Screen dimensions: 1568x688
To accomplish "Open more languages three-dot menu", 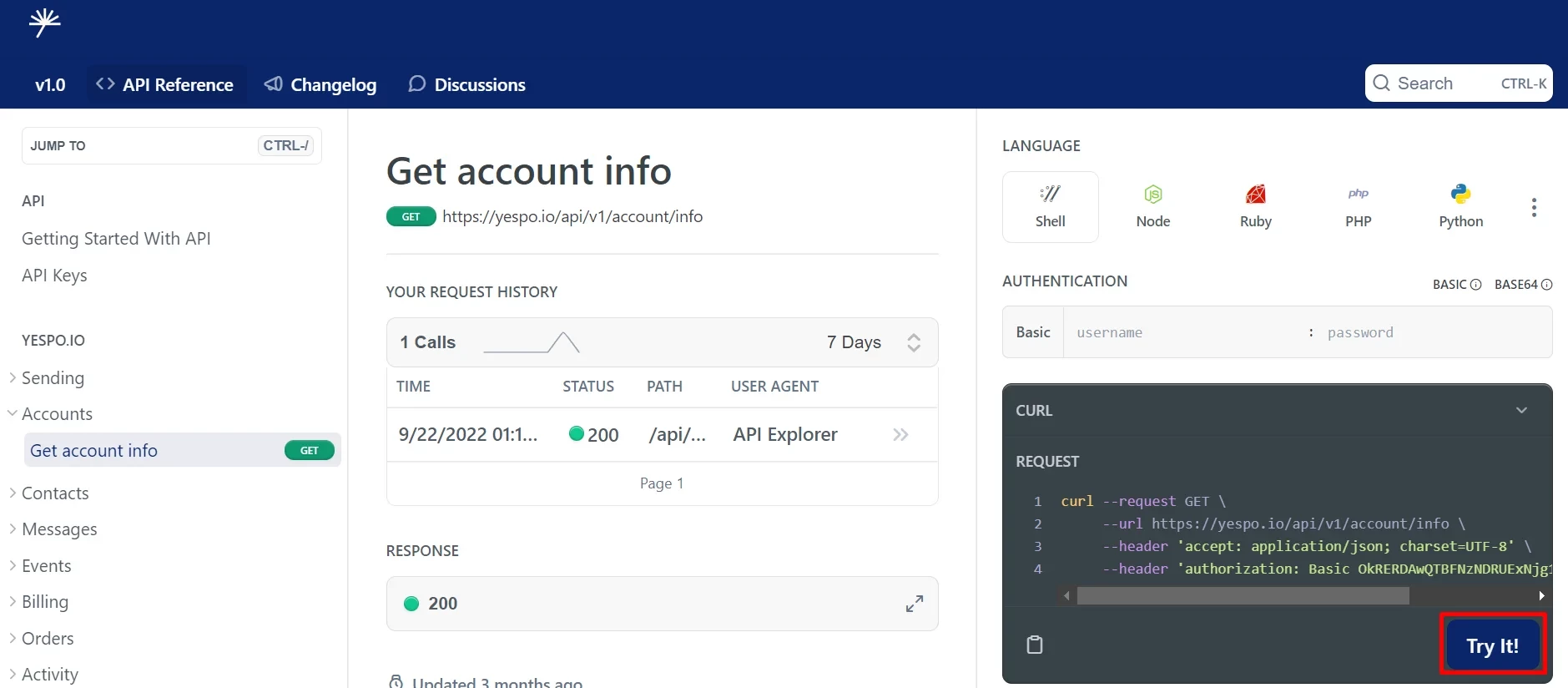I will click(x=1534, y=207).
